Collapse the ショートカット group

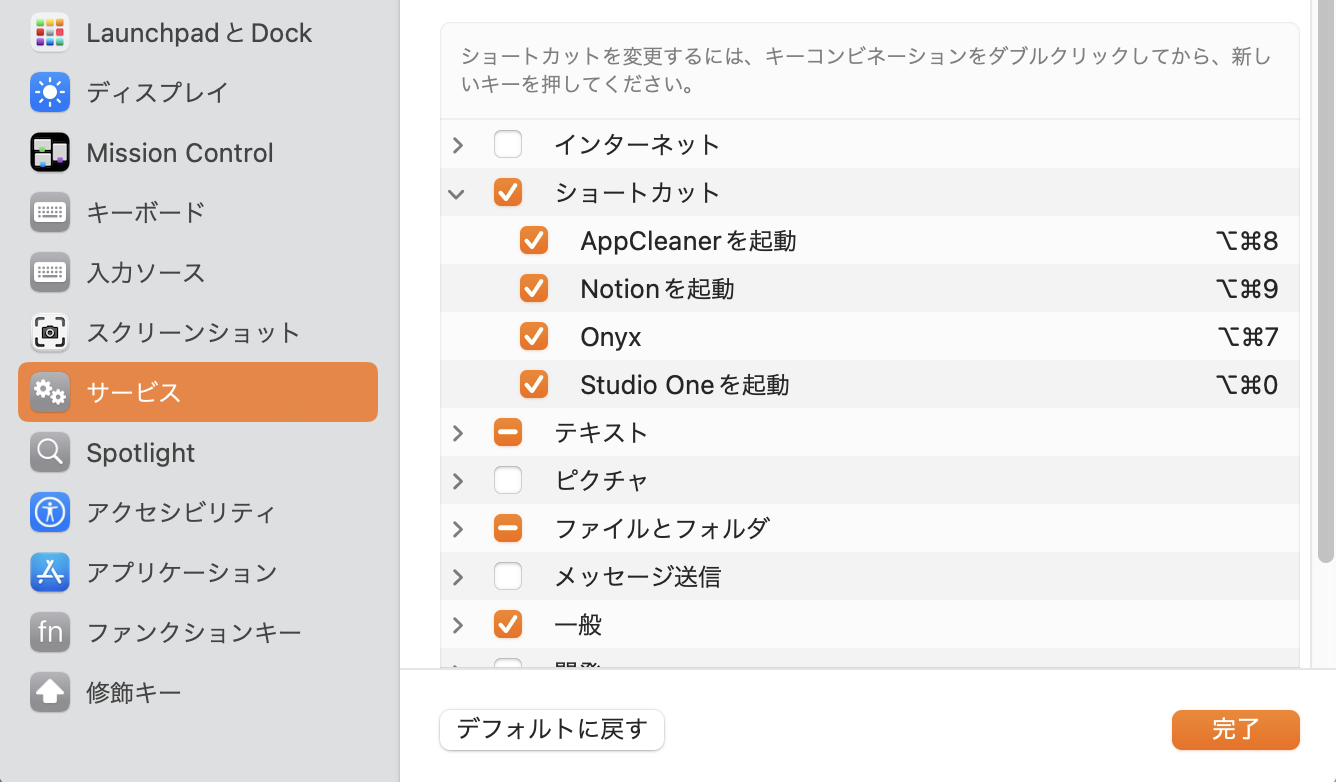(457, 193)
